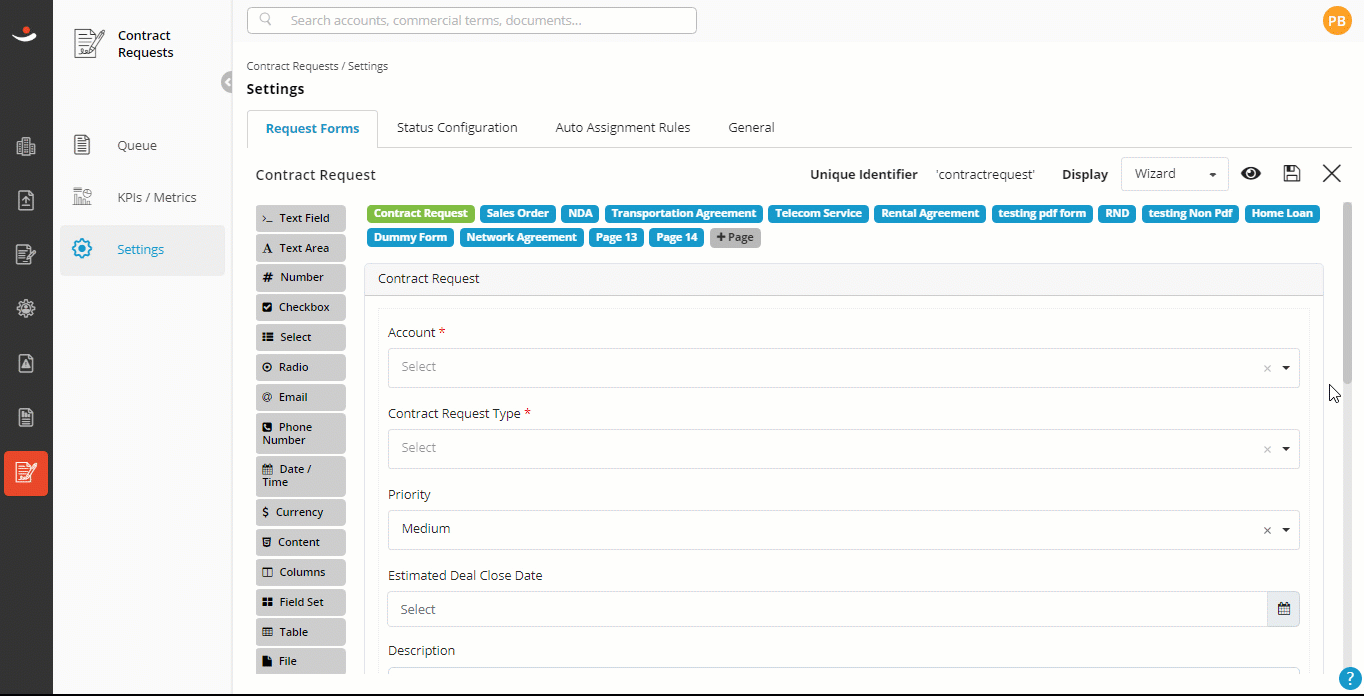Select the testing Non Pdf page tag
Viewport: 1364px width, 696px height.
coord(1191,214)
